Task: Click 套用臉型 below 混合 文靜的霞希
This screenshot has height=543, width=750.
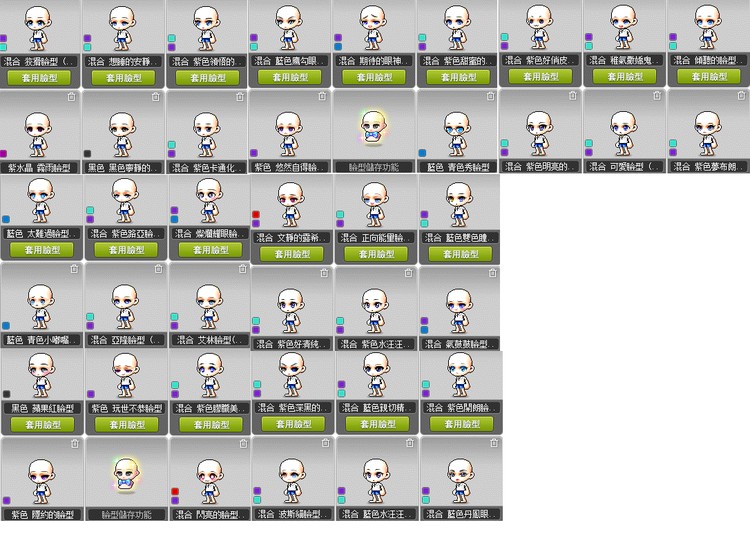Action: (x=292, y=254)
